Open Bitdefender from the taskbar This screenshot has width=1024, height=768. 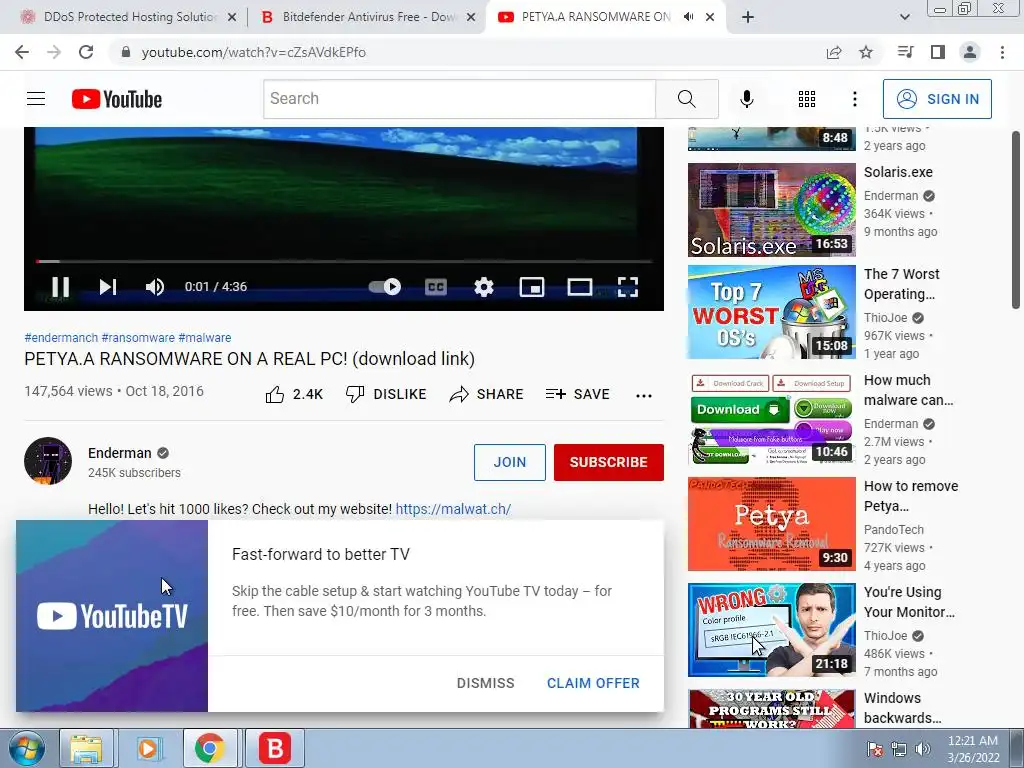click(x=275, y=748)
